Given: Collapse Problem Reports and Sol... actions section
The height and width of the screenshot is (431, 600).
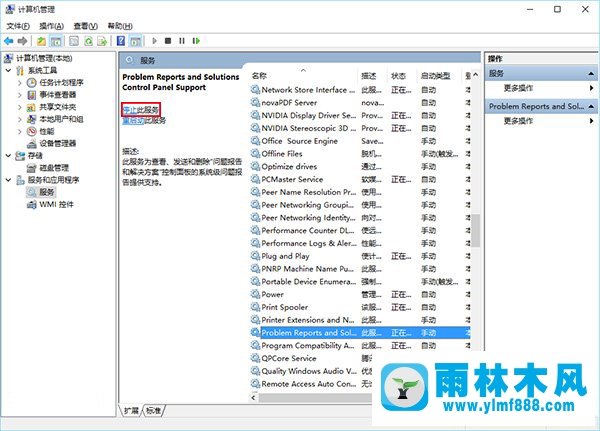Looking at the screenshot, I should click(591, 106).
